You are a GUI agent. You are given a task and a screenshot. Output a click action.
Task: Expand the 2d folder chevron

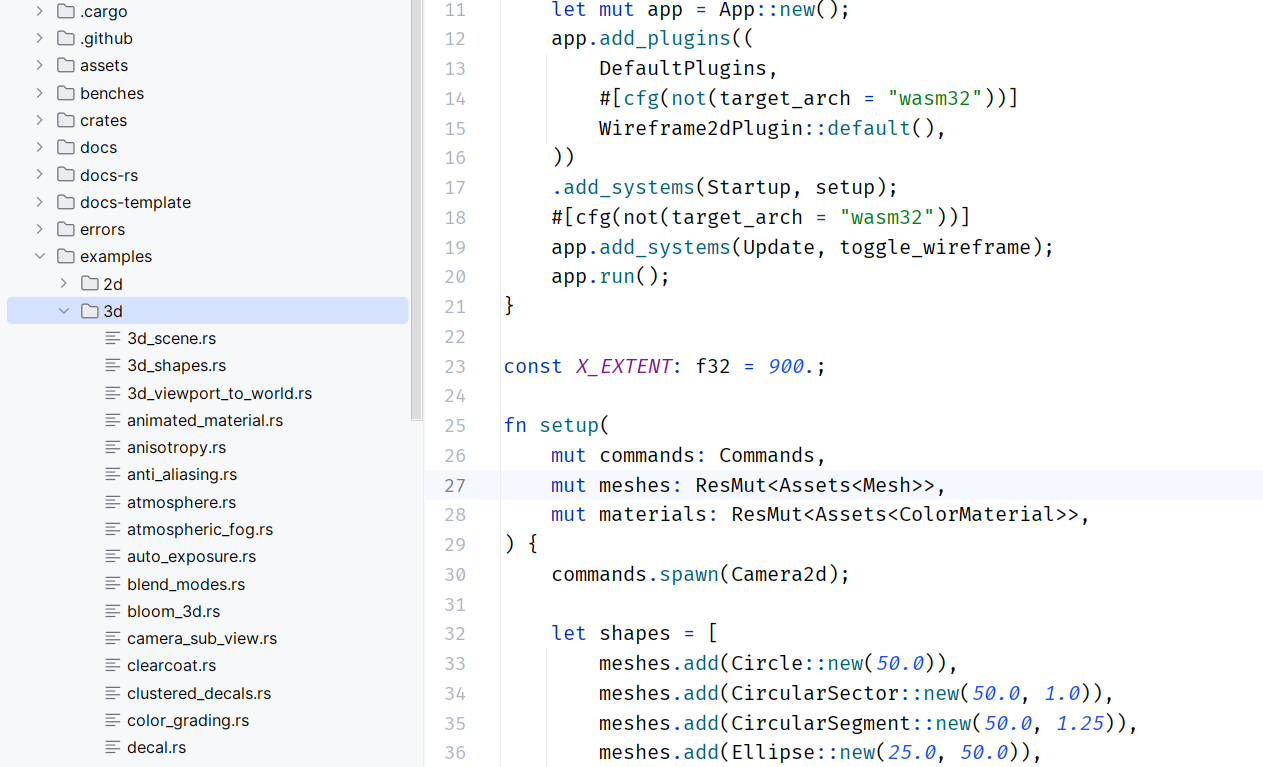click(x=64, y=284)
